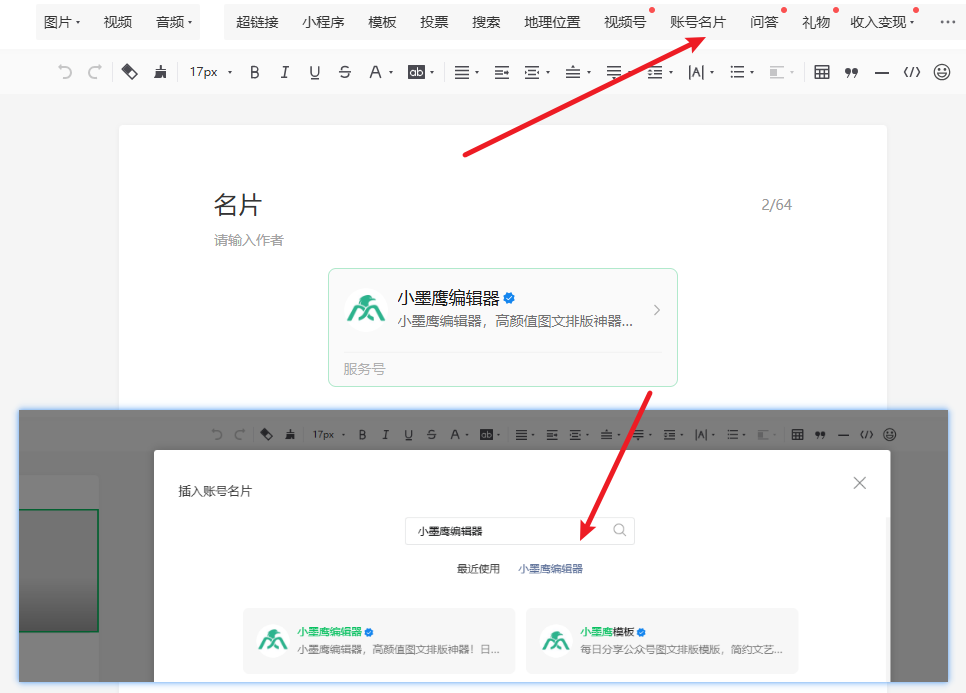This screenshot has width=966, height=693.
Task: Close the 插入账号名片 dialog
Action: pos(859,483)
